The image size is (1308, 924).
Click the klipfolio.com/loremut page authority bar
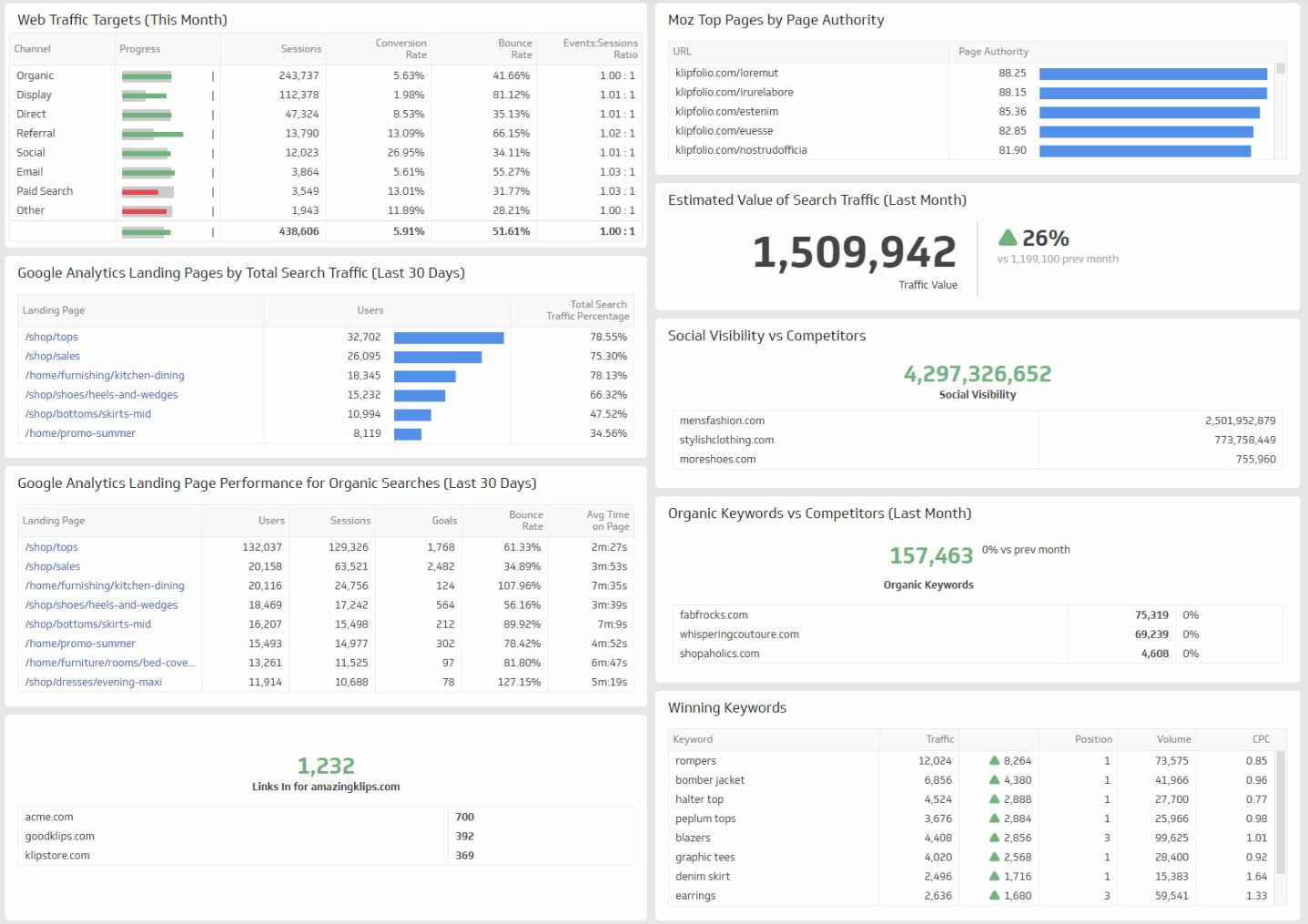point(1152,74)
